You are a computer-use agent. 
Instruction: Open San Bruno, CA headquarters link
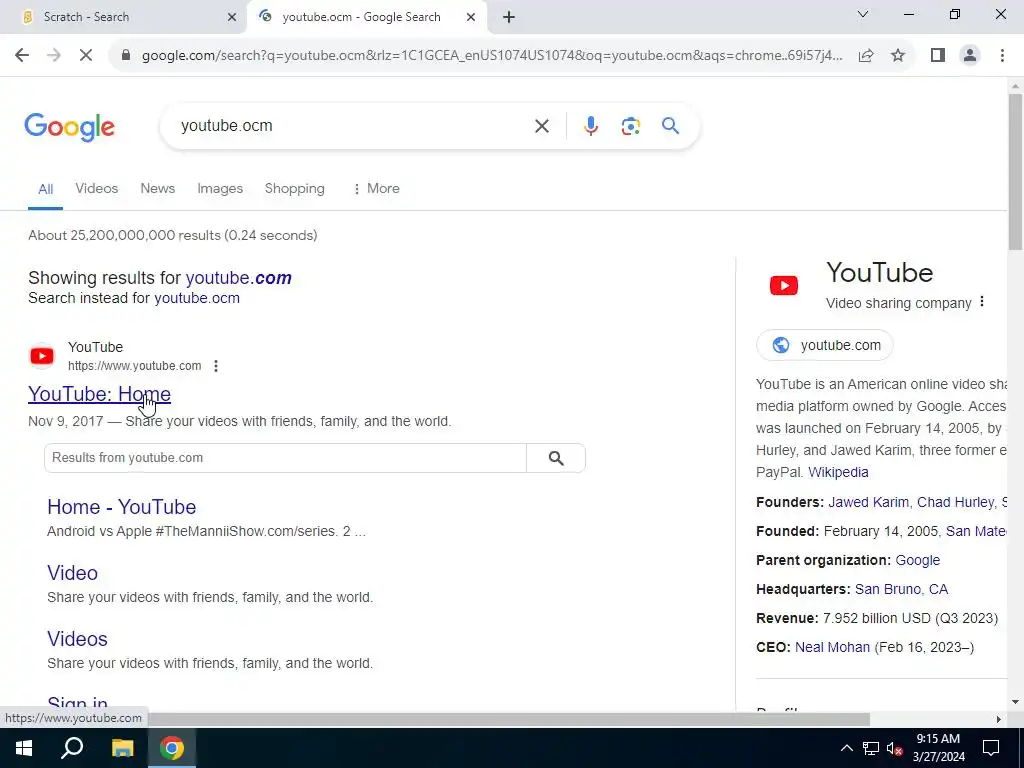point(901,589)
